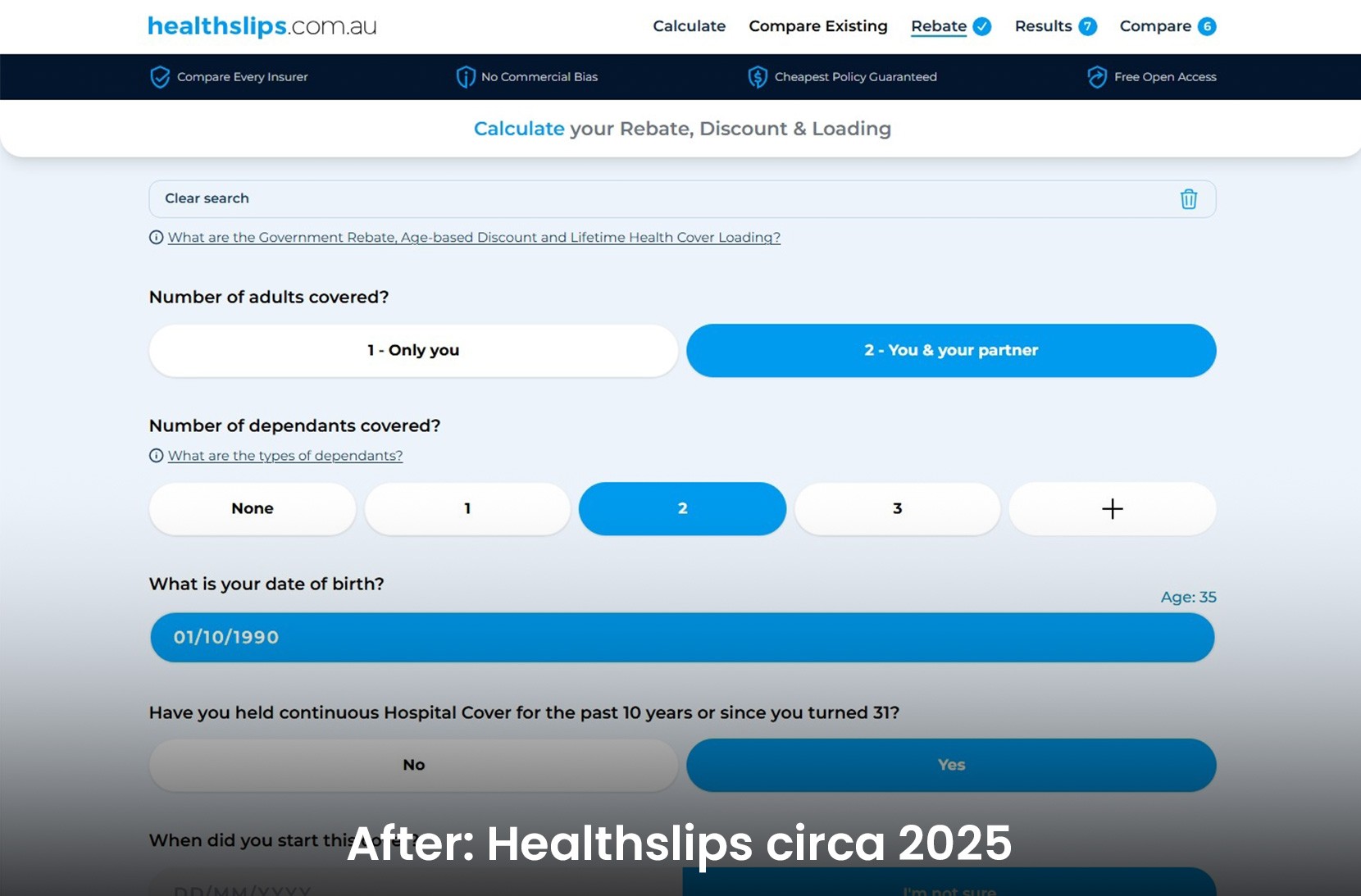Choose 1 dependant covered
Viewport: 1361px width, 896px height.
(467, 509)
